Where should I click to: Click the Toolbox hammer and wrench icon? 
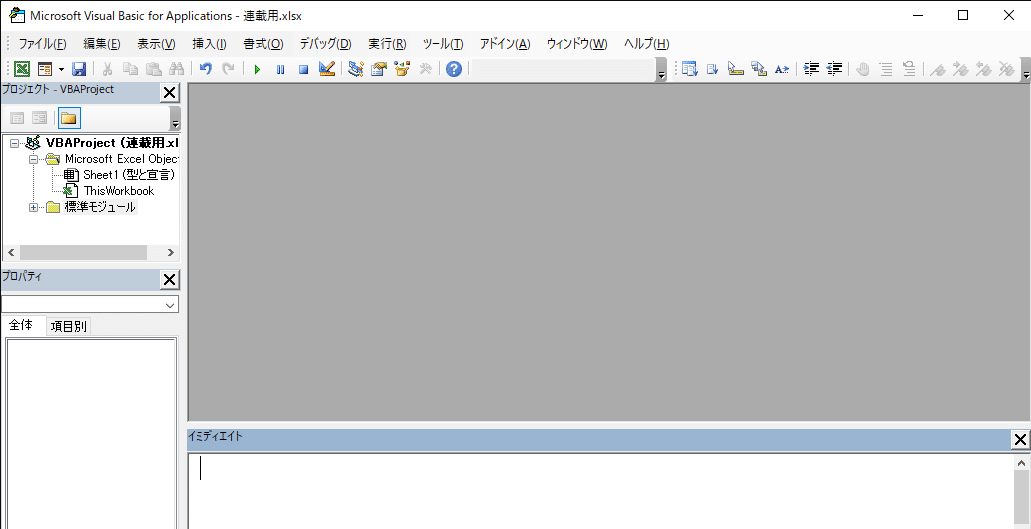[425, 69]
